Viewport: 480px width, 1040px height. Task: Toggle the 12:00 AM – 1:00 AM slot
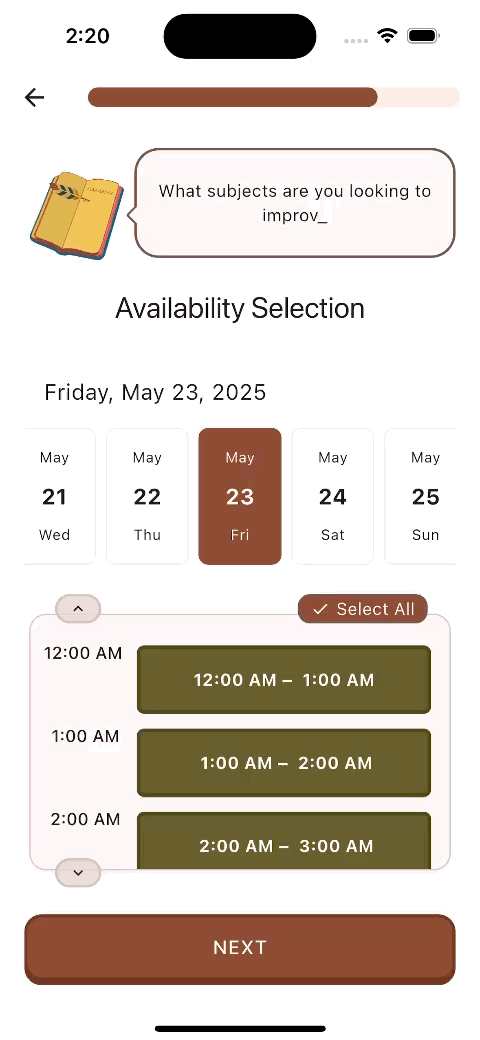[x=284, y=680]
